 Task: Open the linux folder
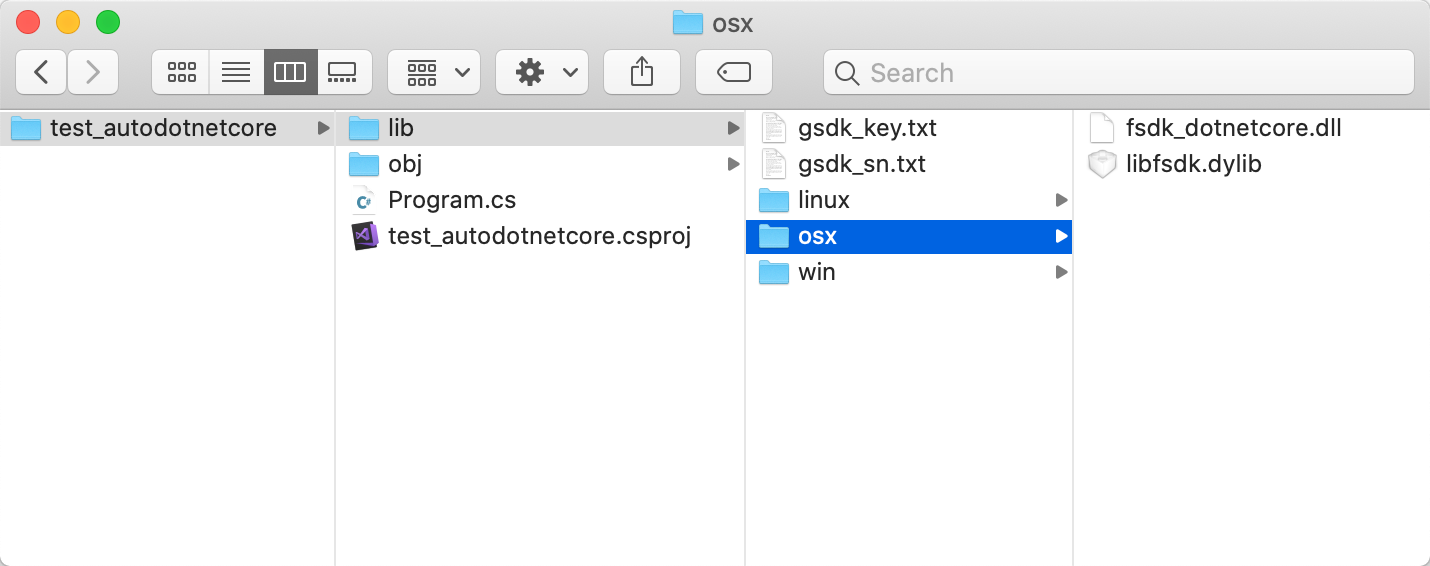(x=824, y=200)
